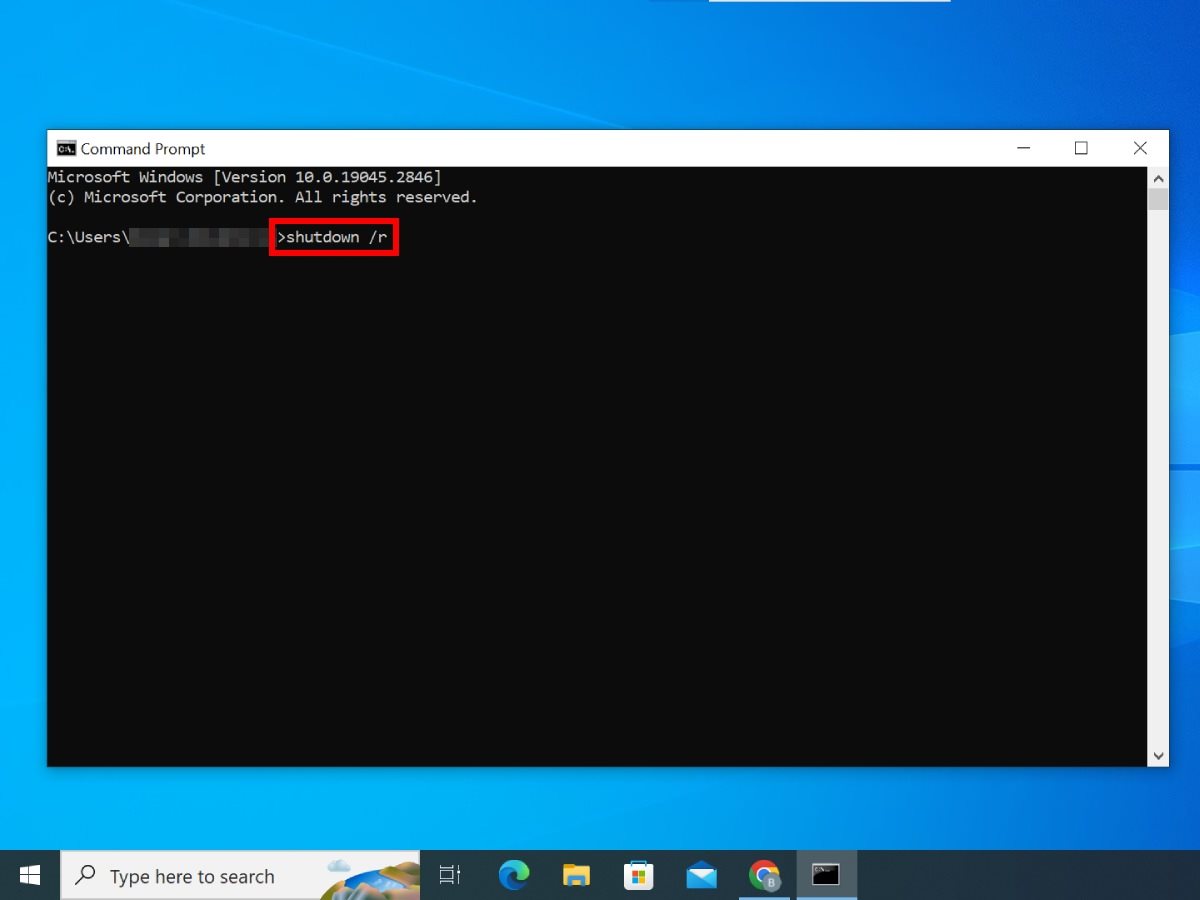The image size is (1200, 900).
Task: Close the Command Prompt window
Action: tap(1140, 148)
